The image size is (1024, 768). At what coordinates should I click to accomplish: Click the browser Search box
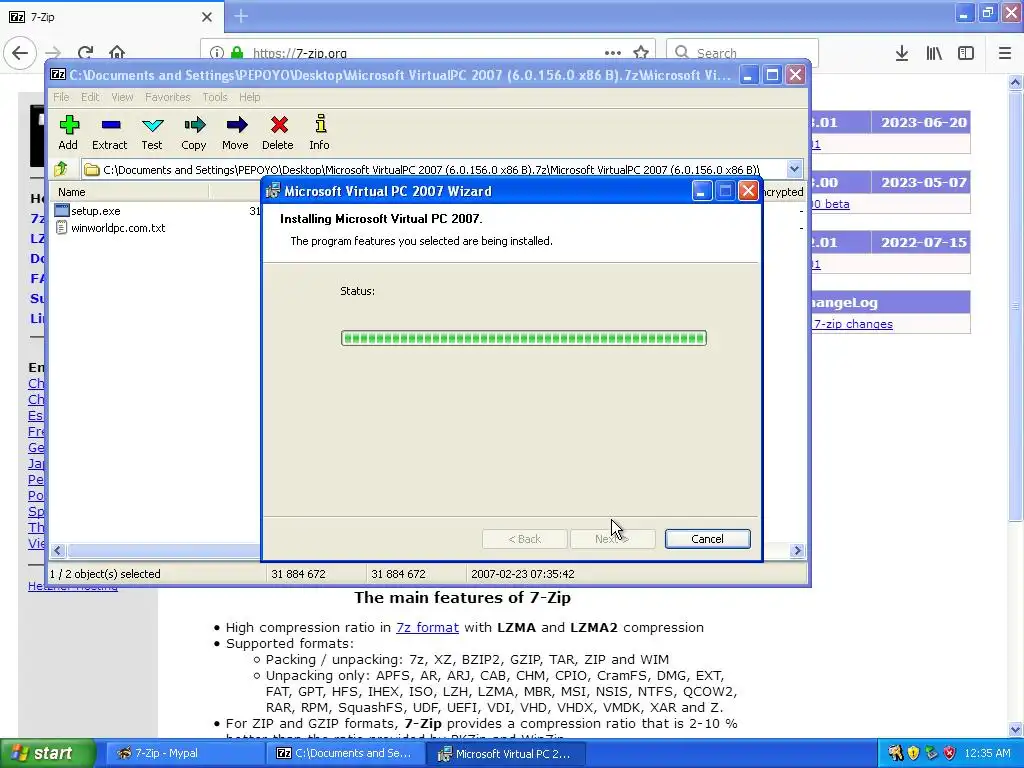[743, 53]
